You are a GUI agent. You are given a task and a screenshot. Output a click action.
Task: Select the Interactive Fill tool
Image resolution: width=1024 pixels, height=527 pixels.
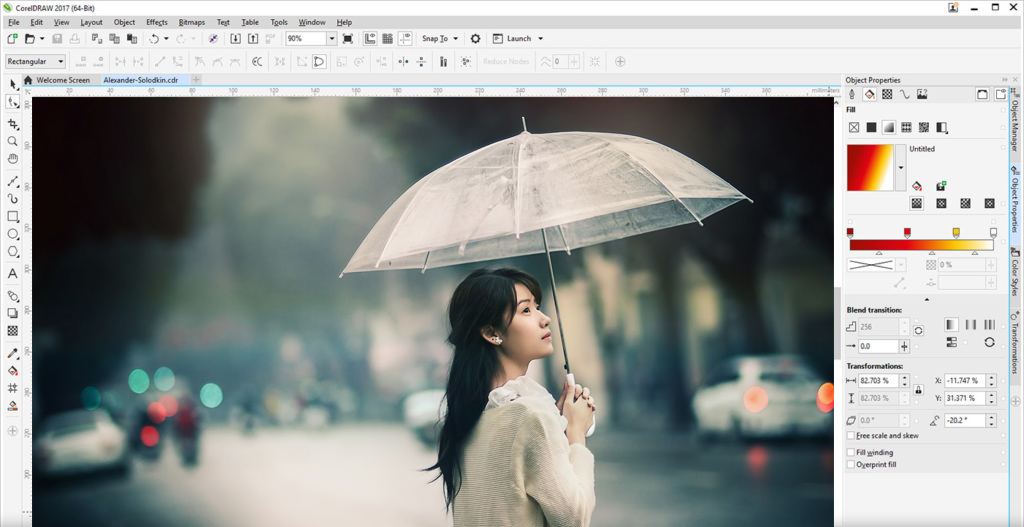(x=12, y=371)
